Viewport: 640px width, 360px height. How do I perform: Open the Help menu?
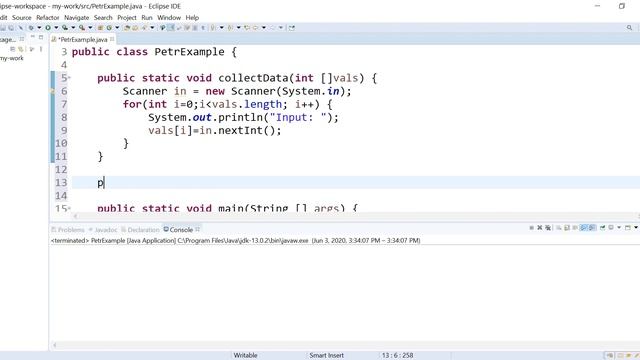pyautogui.click(x=192, y=18)
